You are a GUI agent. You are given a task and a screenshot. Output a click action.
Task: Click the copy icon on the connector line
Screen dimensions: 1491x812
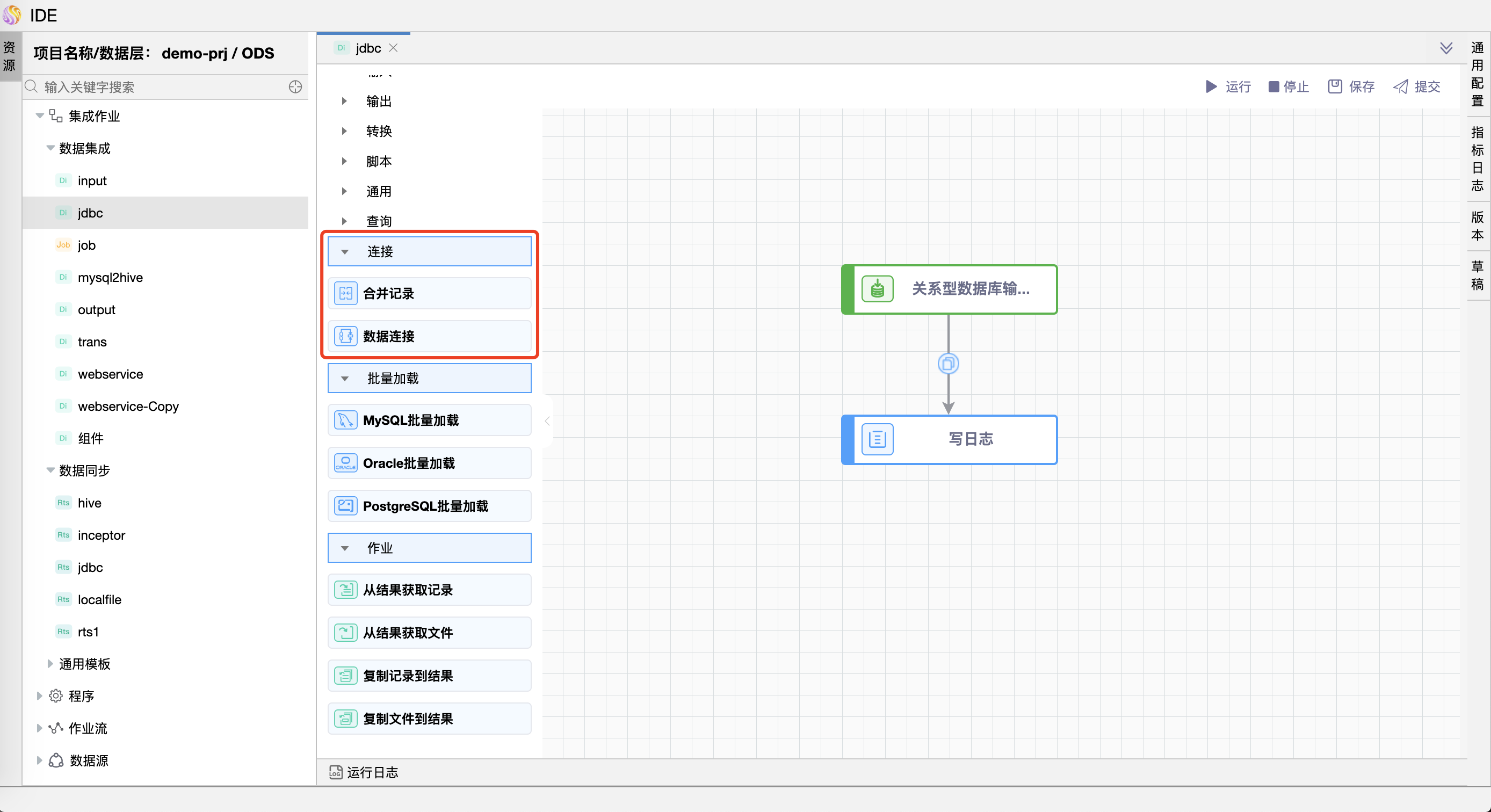tap(948, 364)
